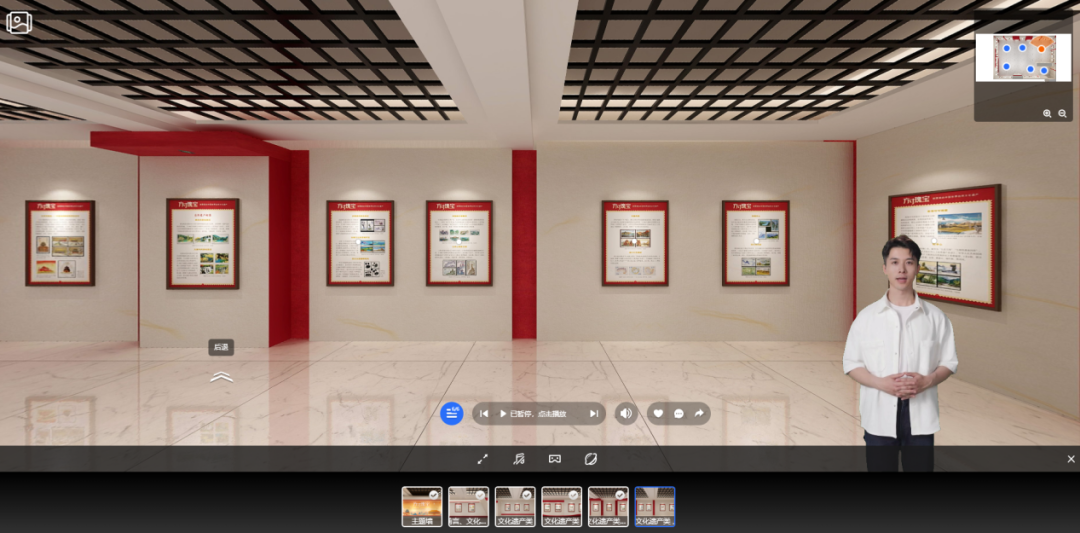Zoom out on the minimap
The width and height of the screenshot is (1080, 533).
pos(1062,114)
